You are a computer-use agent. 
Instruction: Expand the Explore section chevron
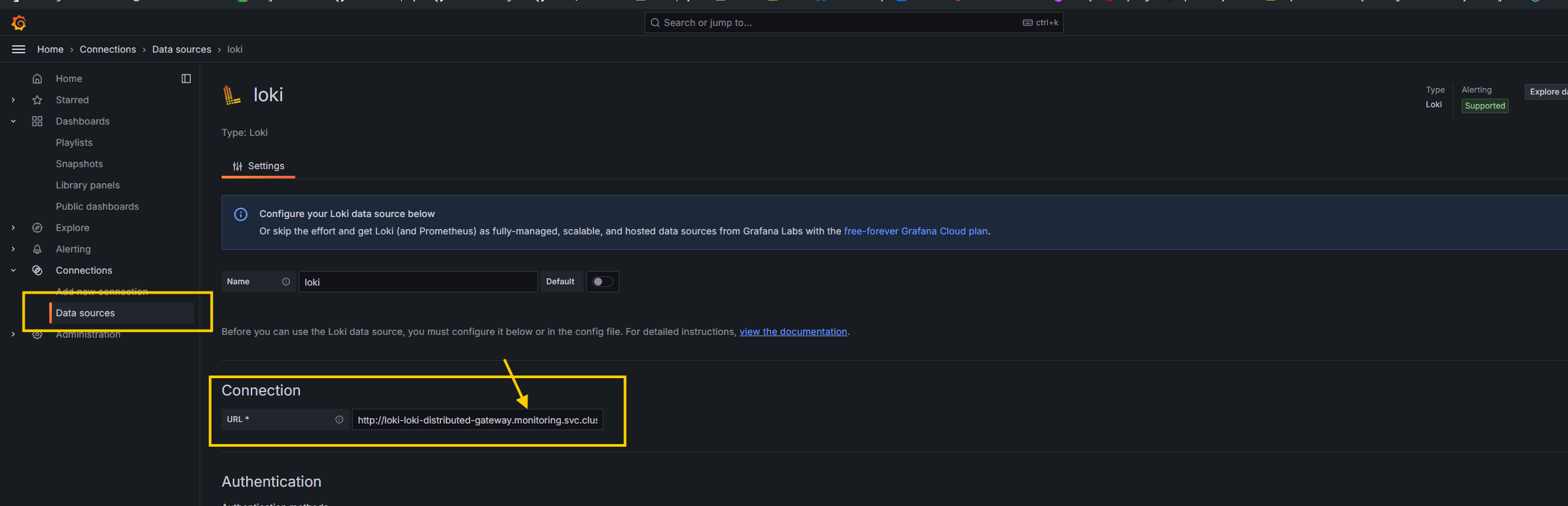coord(13,228)
